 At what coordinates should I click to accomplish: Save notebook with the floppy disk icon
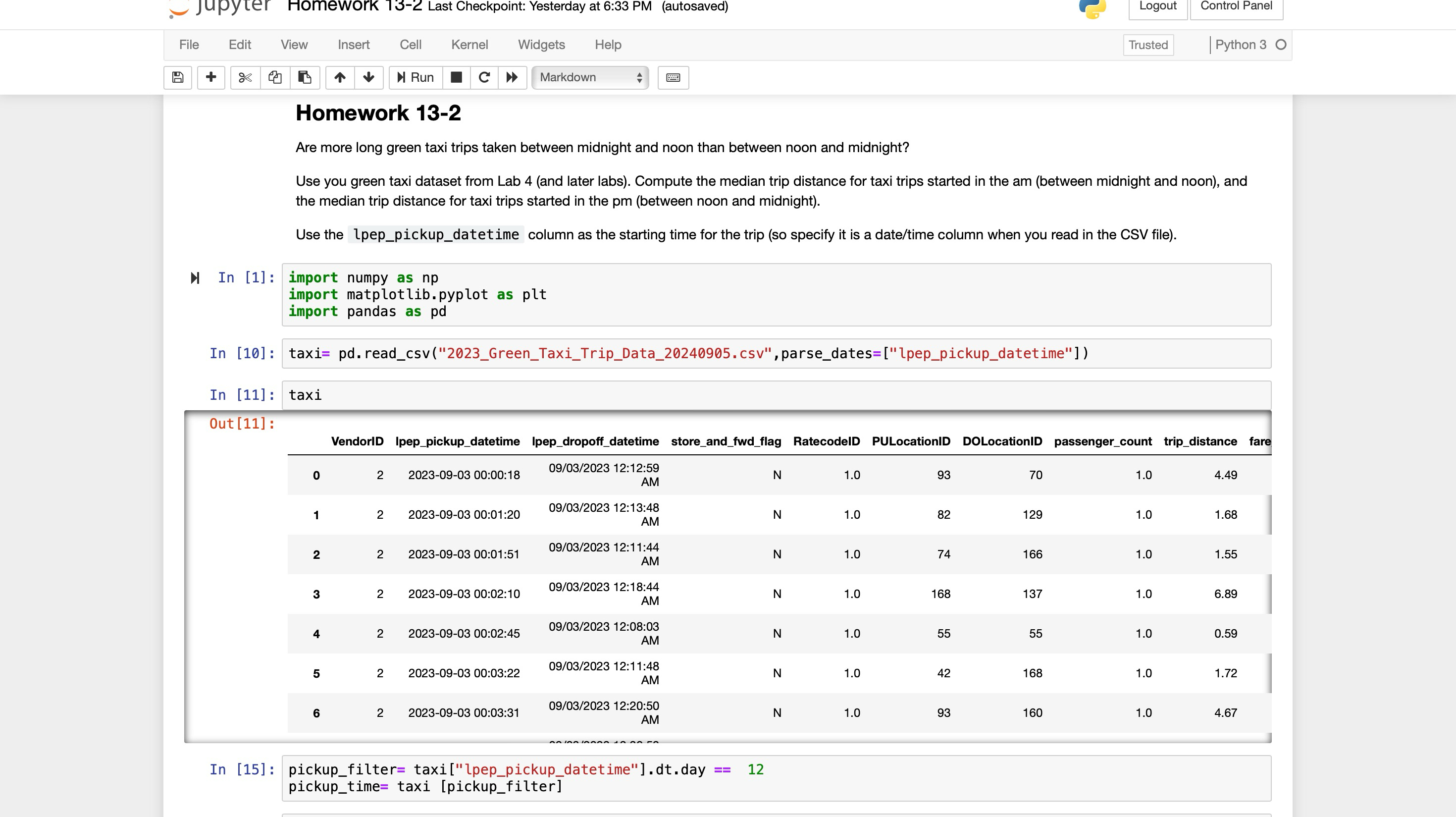pos(177,77)
